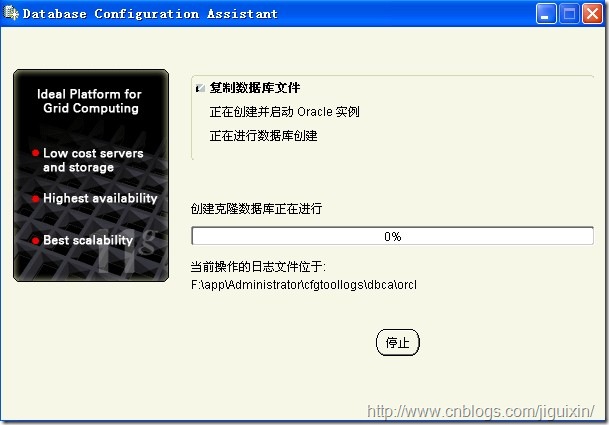Click the 当前操作的日志文件位于 label
609x425 pixels.
258,266
